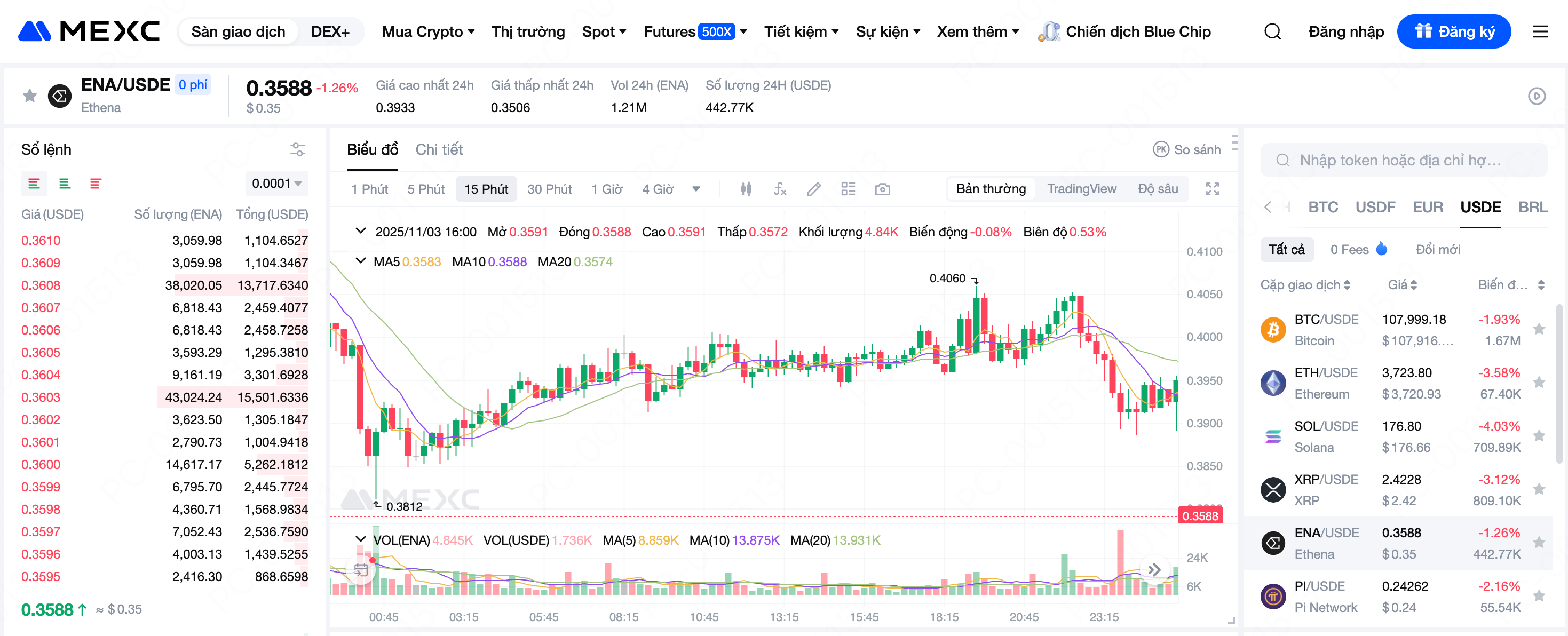Open the candlestick chart style icon
This screenshot has width=1568, height=636.
[x=746, y=189]
